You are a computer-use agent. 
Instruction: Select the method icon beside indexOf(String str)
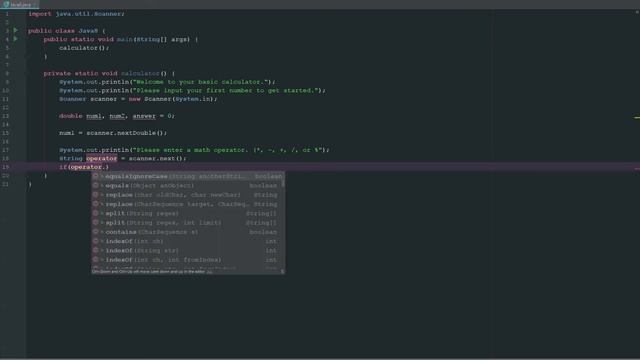[96, 251]
